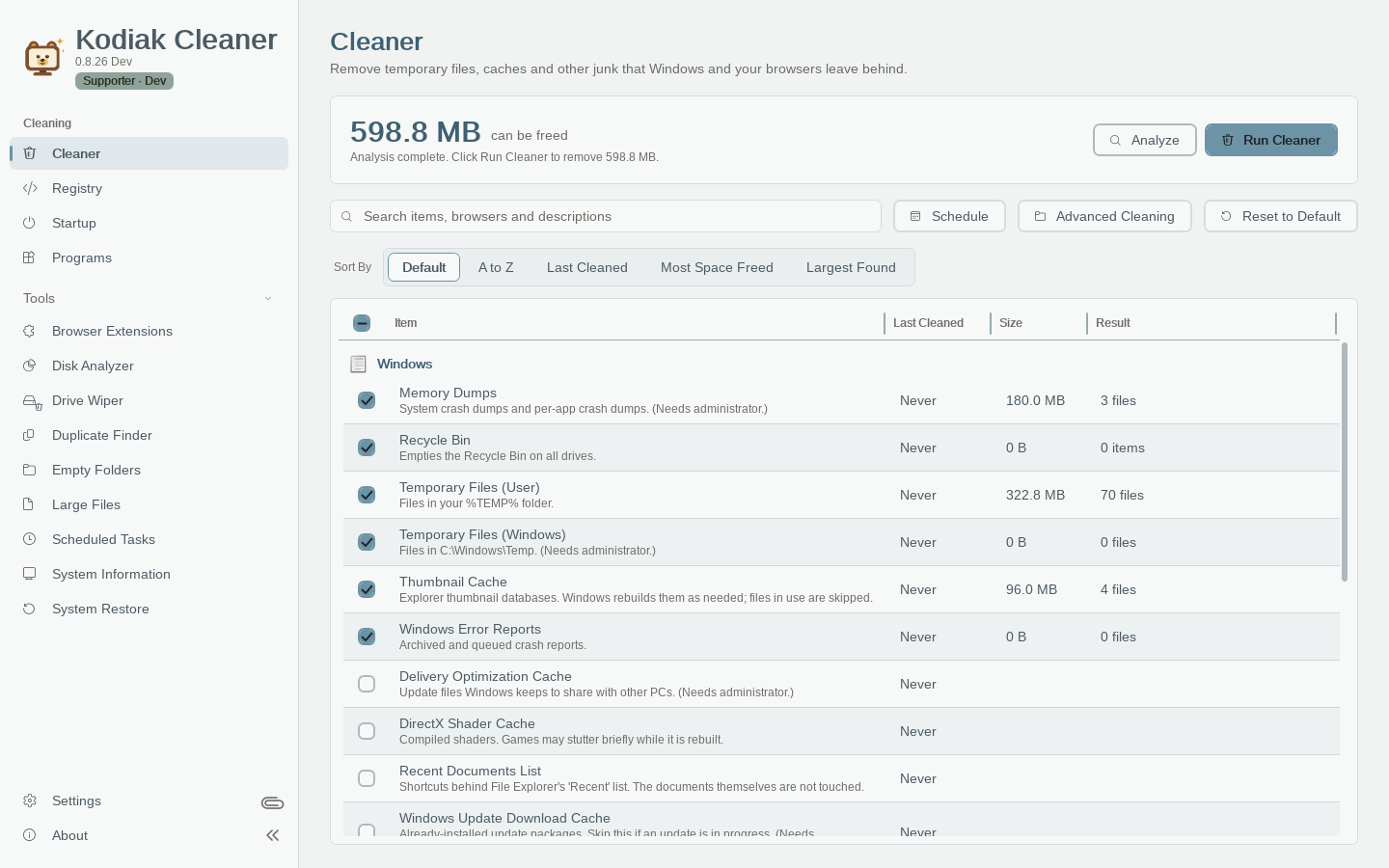Screen dimensions: 1389x868
Task: Click the System Restore icon
Action: [30, 609]
